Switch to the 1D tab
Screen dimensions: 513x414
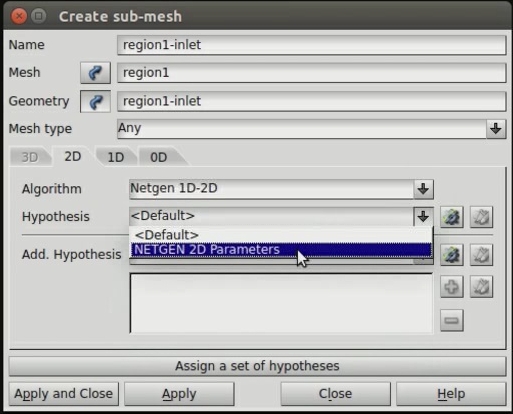pos(116,157)
